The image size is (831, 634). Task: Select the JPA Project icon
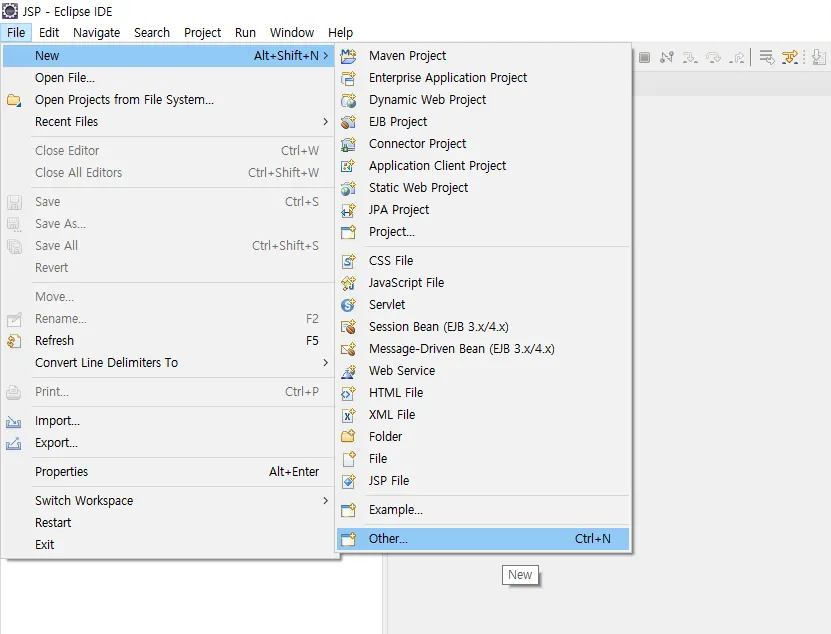click(348, 210)
